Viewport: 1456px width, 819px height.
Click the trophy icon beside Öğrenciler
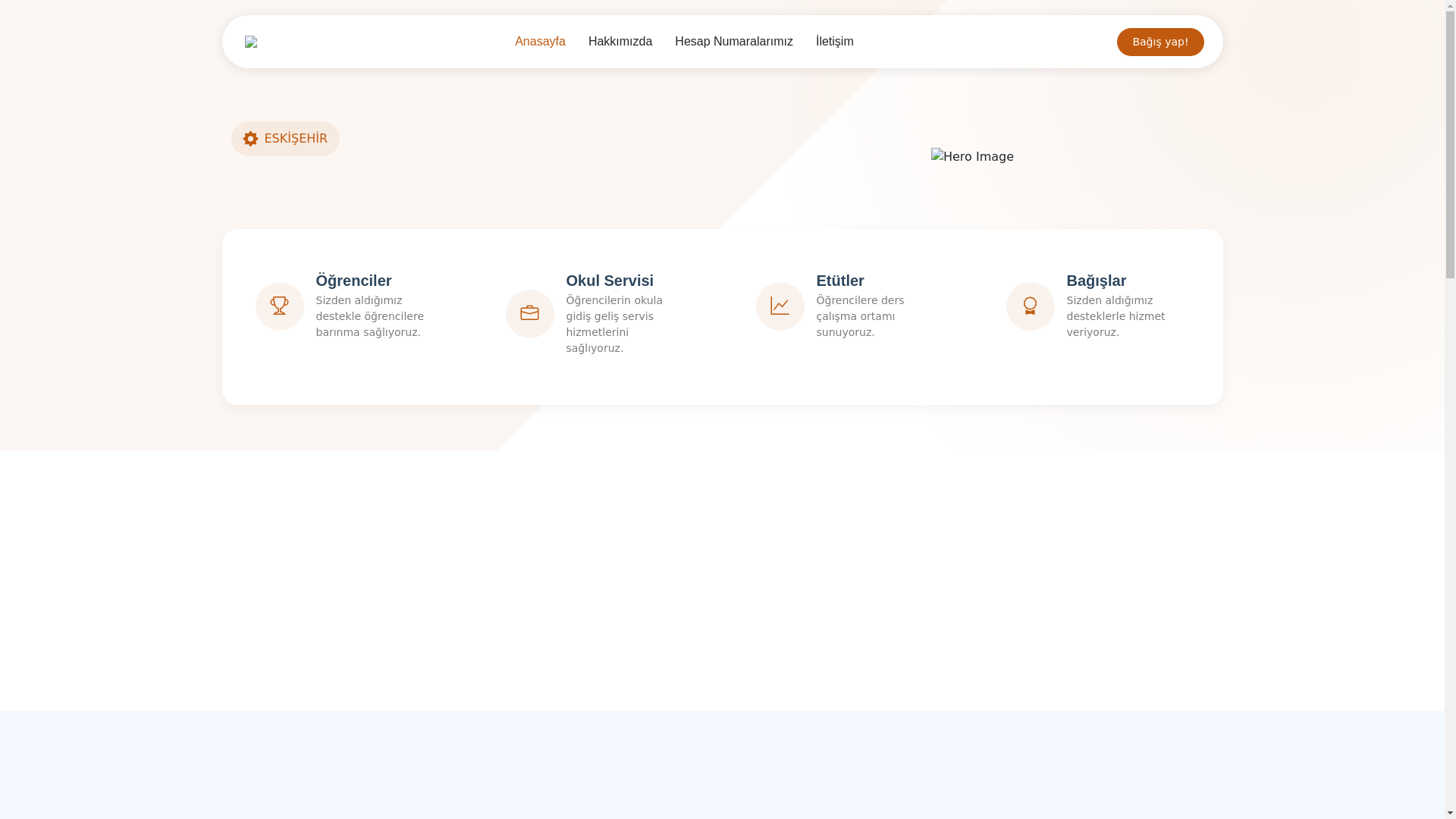(x=279, y=306)
